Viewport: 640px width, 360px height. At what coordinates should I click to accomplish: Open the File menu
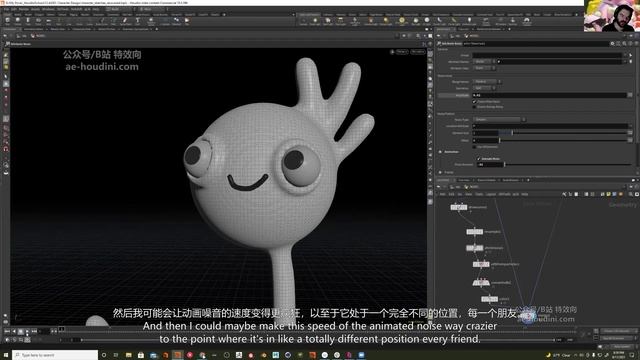pyautogui.click(x=6, y=9)
